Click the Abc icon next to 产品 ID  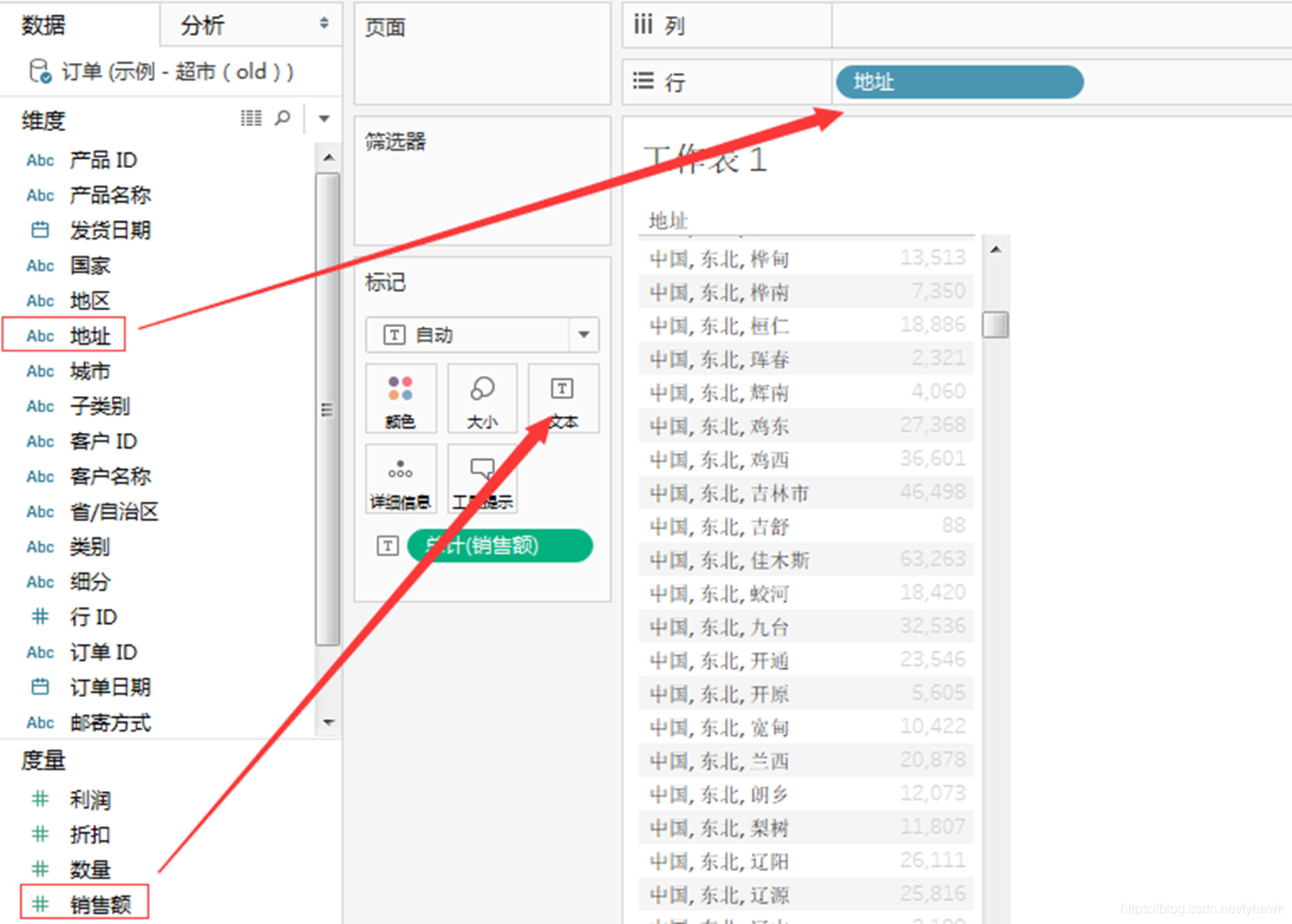coord(40,160)
